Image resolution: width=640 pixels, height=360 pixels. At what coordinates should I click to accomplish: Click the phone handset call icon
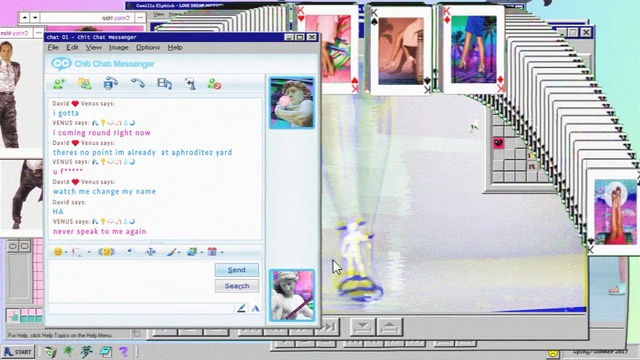[138, 83]
